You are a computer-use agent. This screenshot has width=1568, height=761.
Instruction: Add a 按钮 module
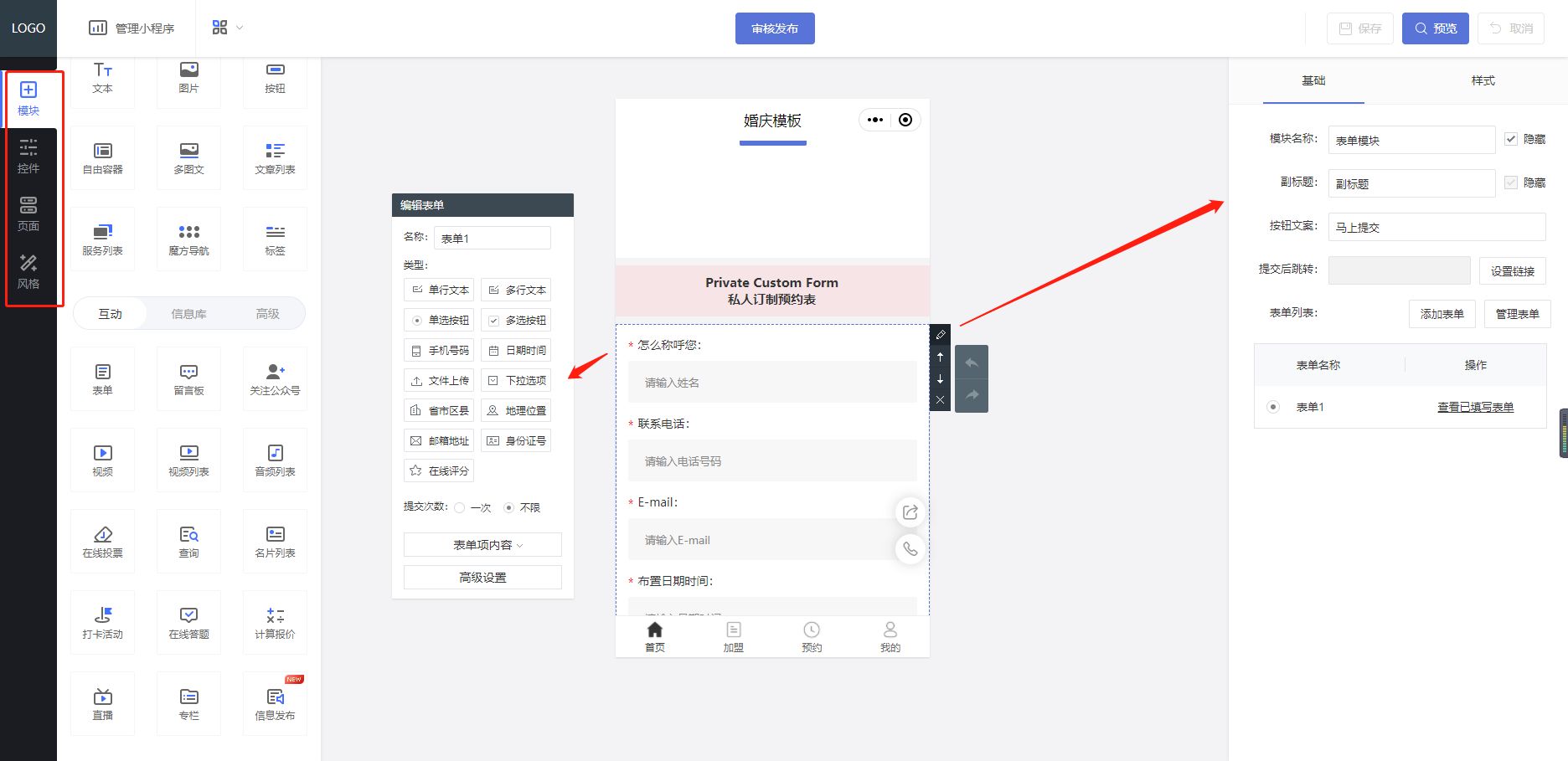[275, 78]
